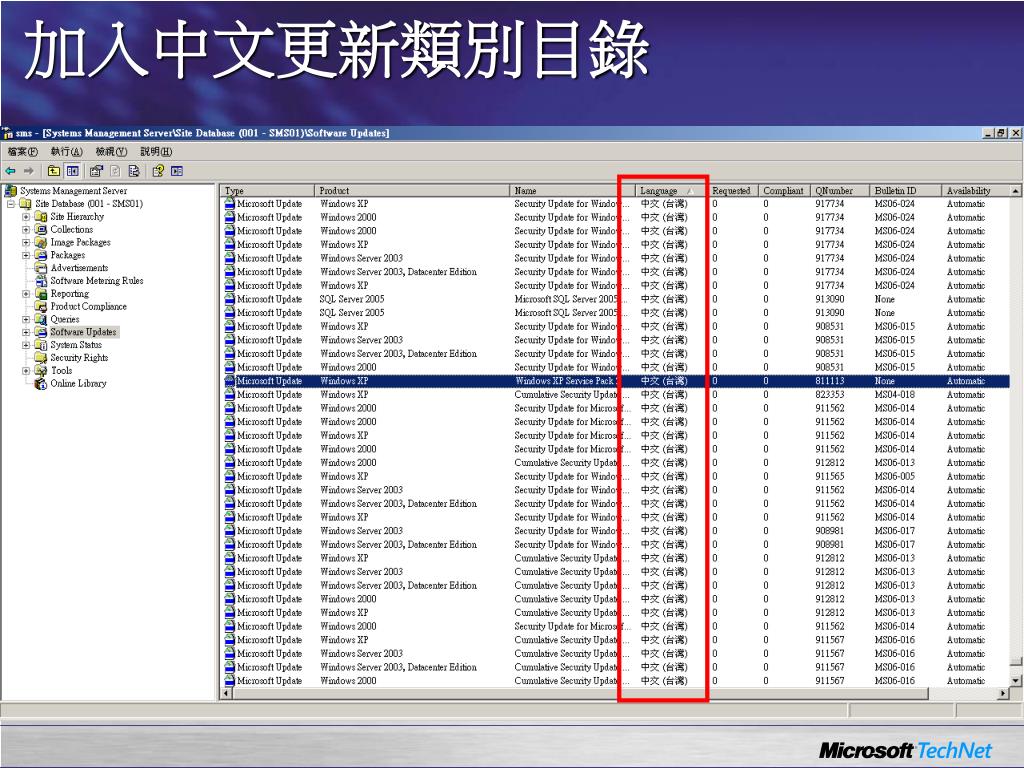Click the Advertisements node icon
The width and height of the screenshot is (1024, 768).
(40, 268)
